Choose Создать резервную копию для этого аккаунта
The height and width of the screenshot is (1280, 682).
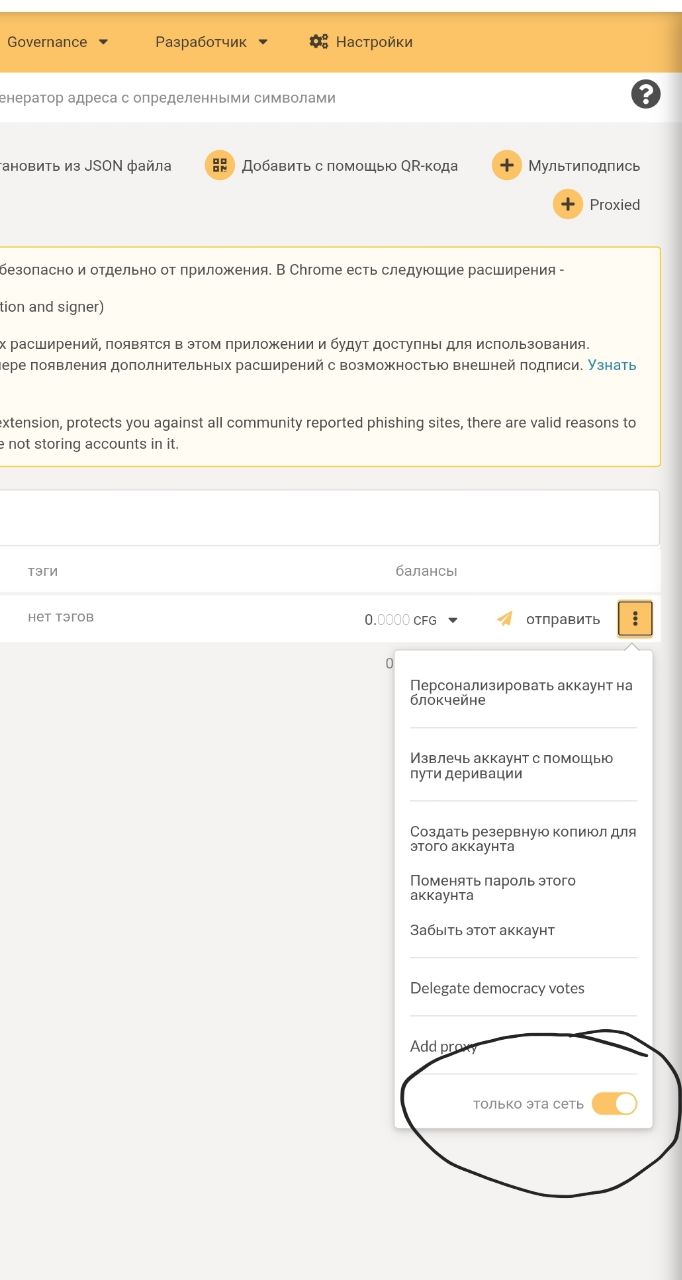point(523,839)
